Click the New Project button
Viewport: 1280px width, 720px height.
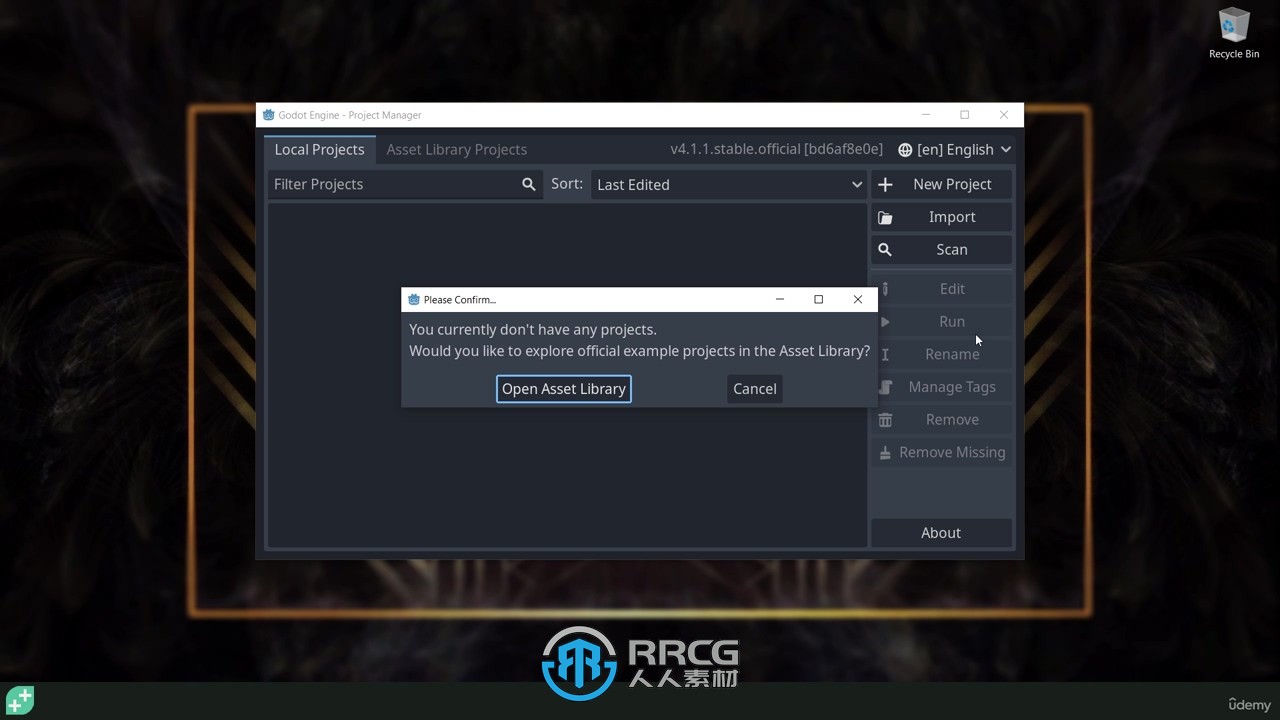[x=941, y=185]
